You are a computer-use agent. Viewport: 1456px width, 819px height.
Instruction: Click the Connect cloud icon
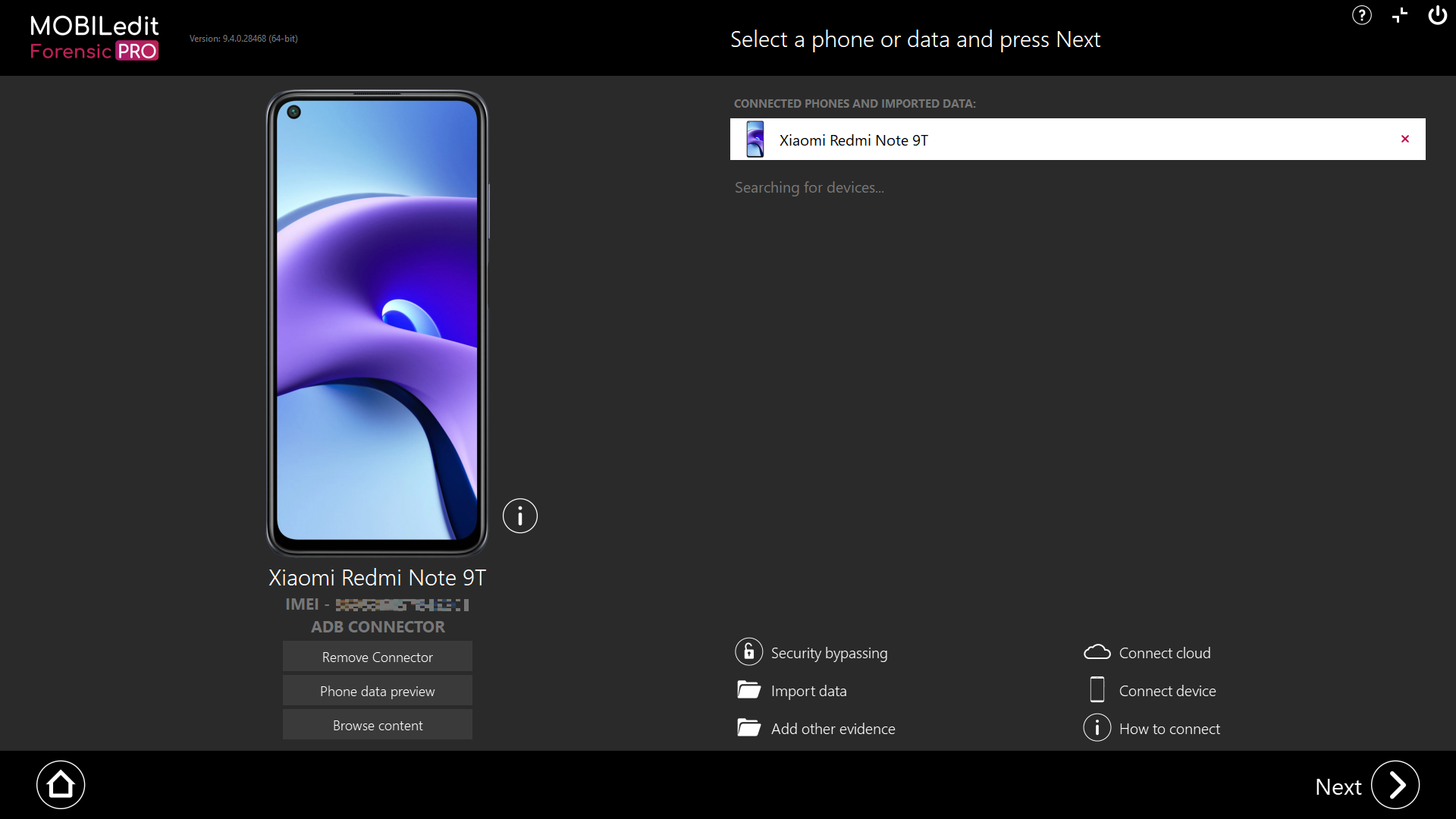(x=1097, y=652)
